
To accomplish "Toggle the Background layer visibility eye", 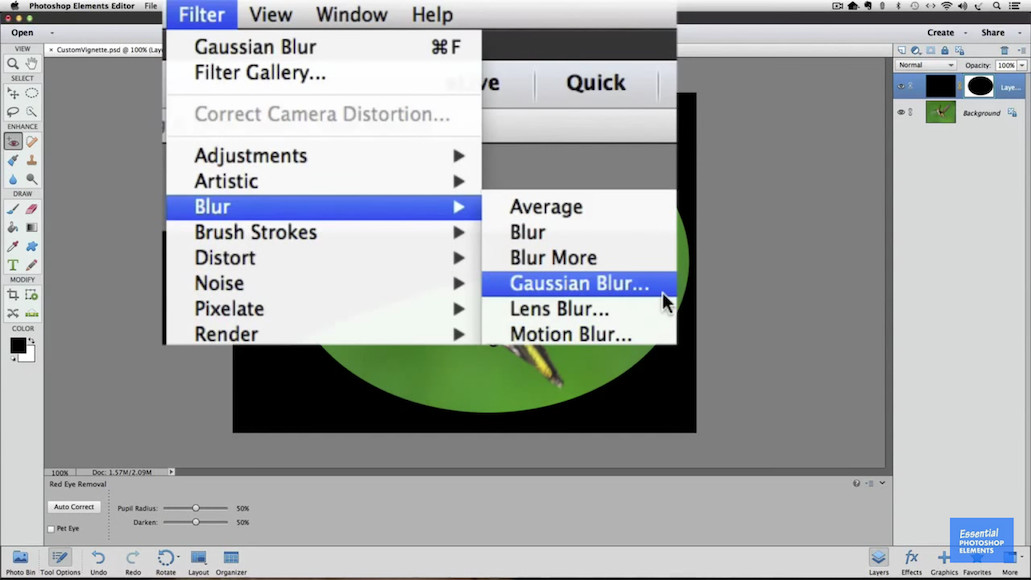I will click(901, 112).
